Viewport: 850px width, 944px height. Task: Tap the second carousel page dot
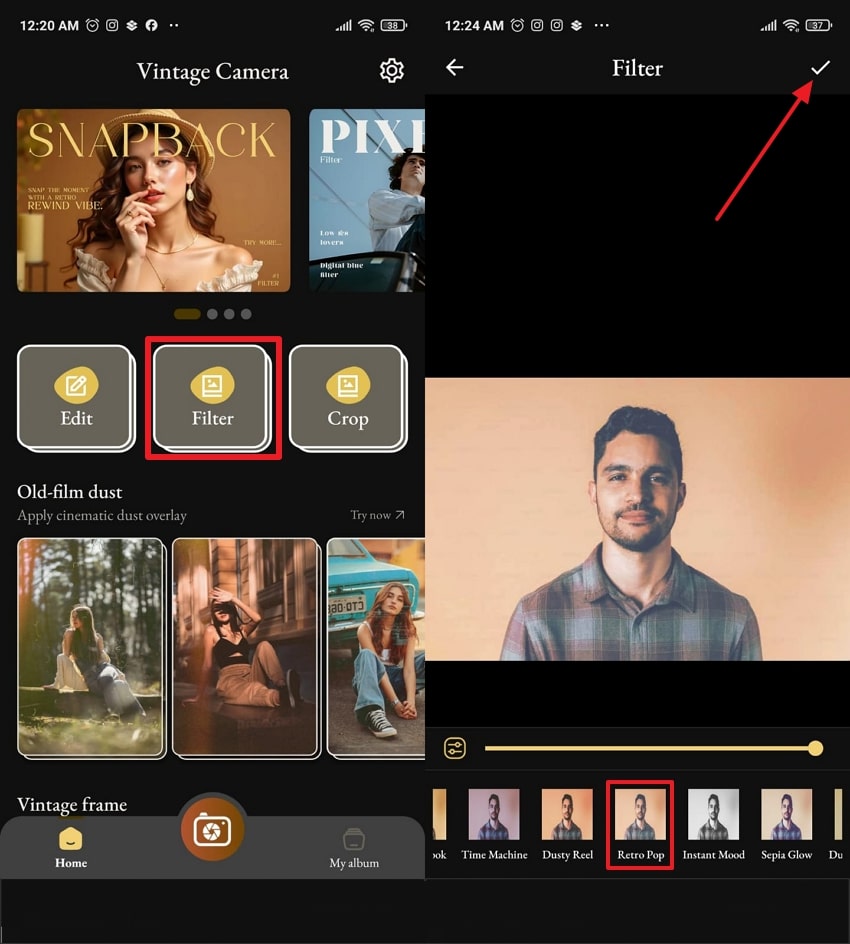tap(212, 314)
